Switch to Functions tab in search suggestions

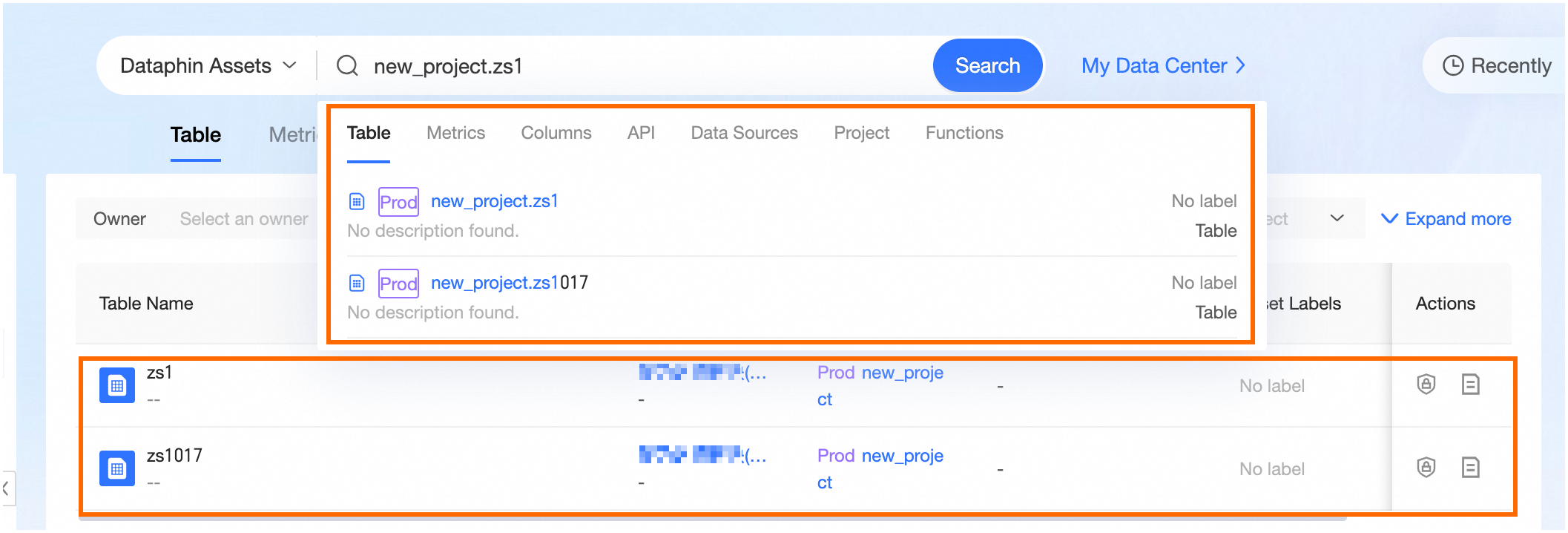(964, 133)
